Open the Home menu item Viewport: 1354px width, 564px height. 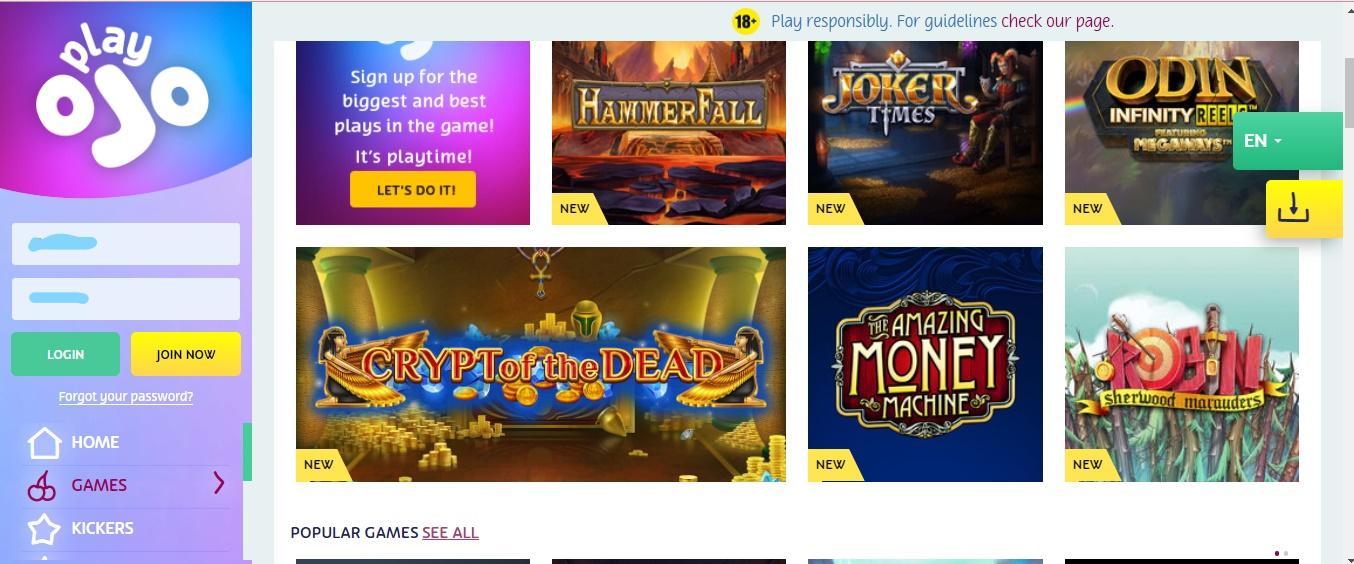pos(95,442)
